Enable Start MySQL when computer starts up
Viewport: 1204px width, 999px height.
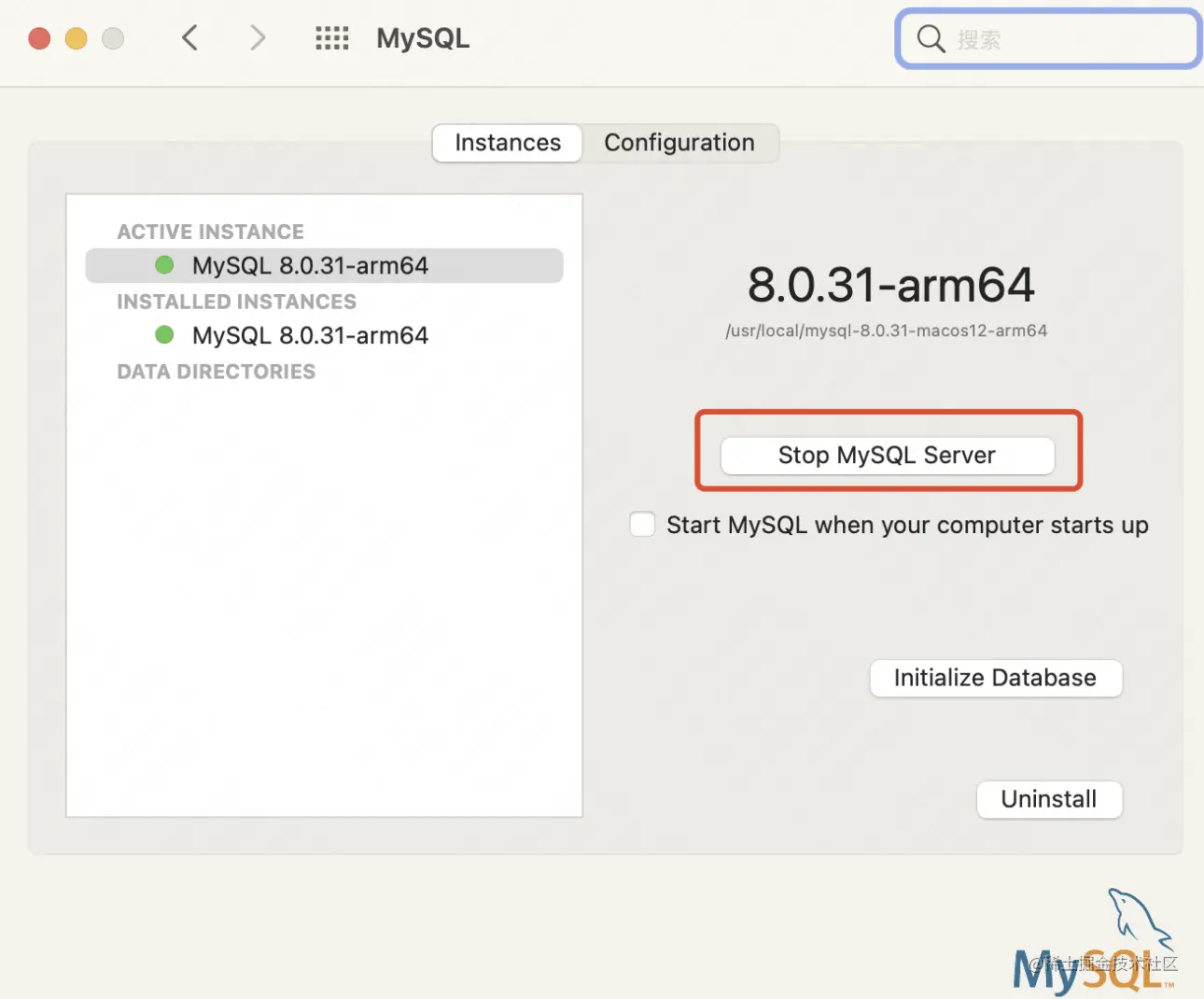pos(642,525)
